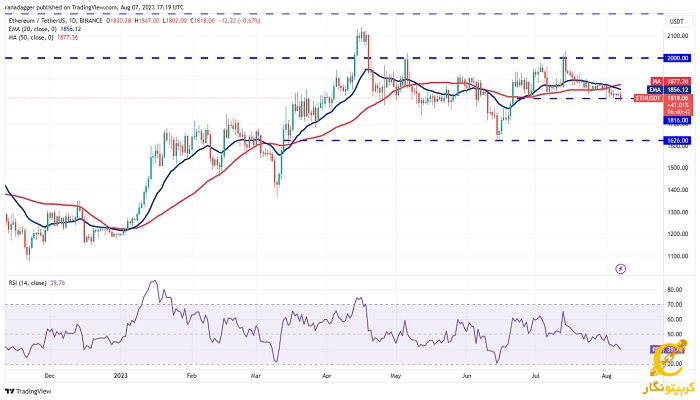Click the 2023 marker on the time axis
700x400 pixels.
(121, 376)
